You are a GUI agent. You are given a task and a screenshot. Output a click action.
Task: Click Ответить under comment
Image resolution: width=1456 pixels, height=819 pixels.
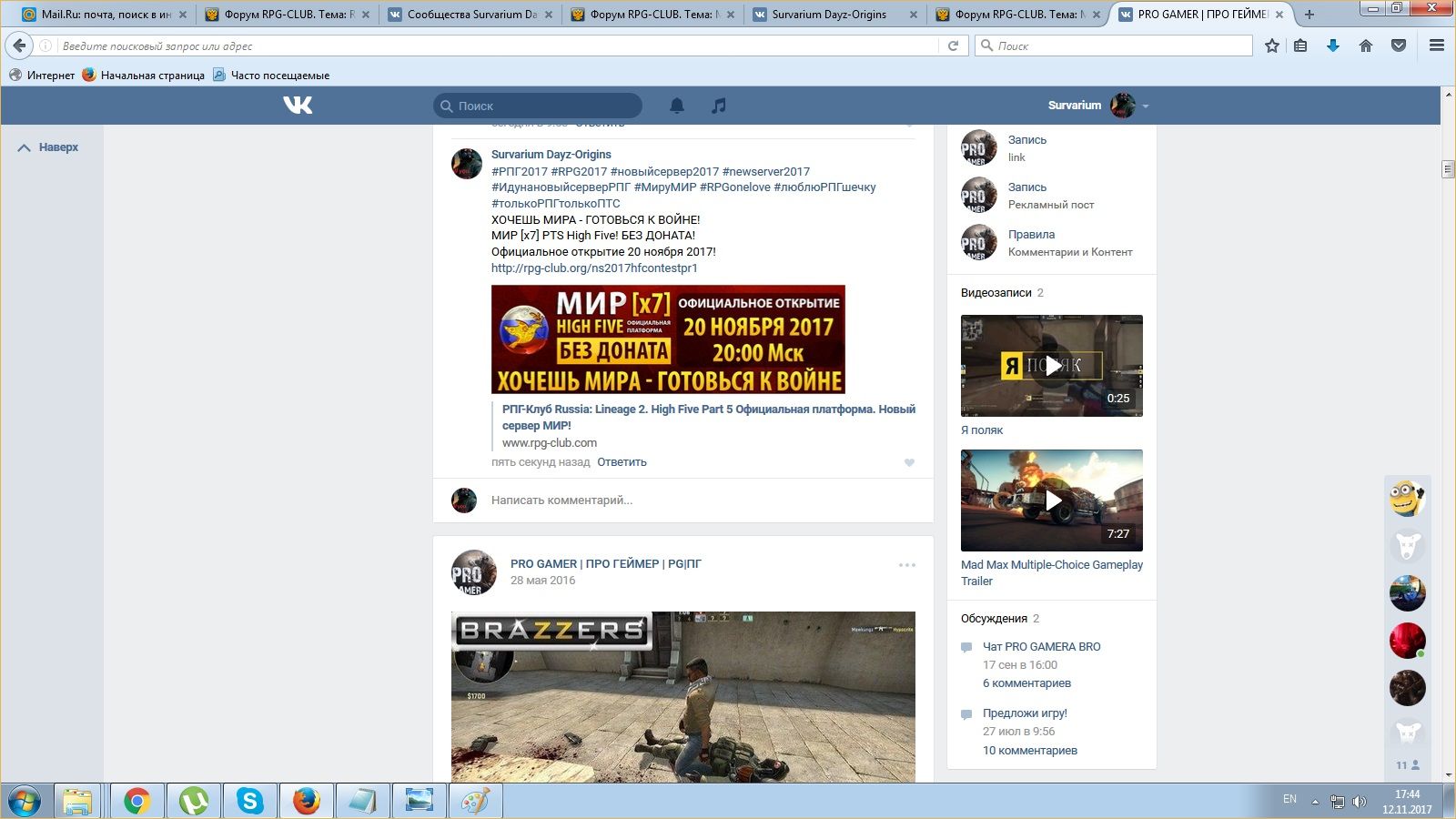[622, 462]
